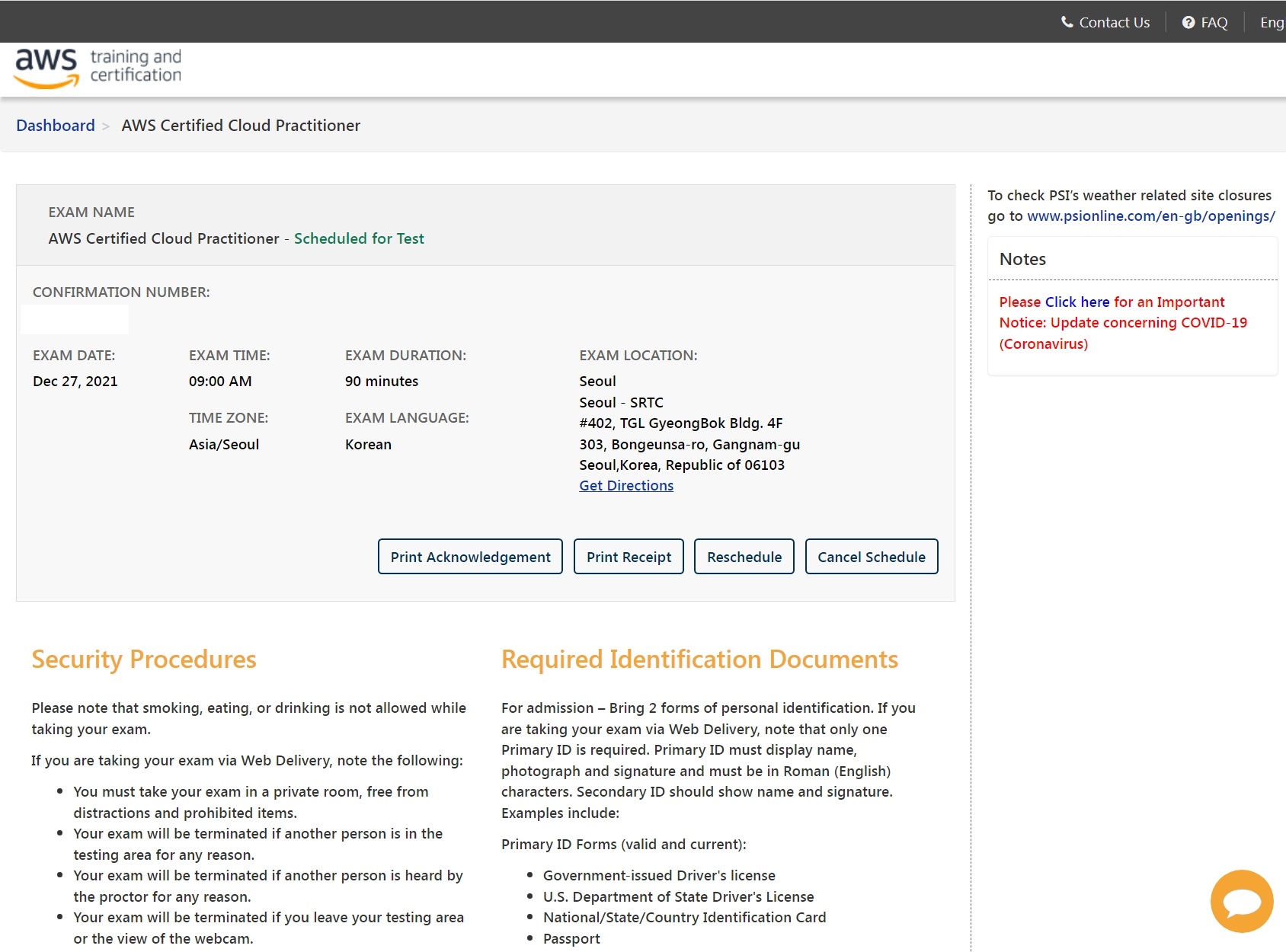Image resolution: width=1286 pixels, height=952 pixels.
Task: Click the Get Directions link
Action: click(626, 486)
